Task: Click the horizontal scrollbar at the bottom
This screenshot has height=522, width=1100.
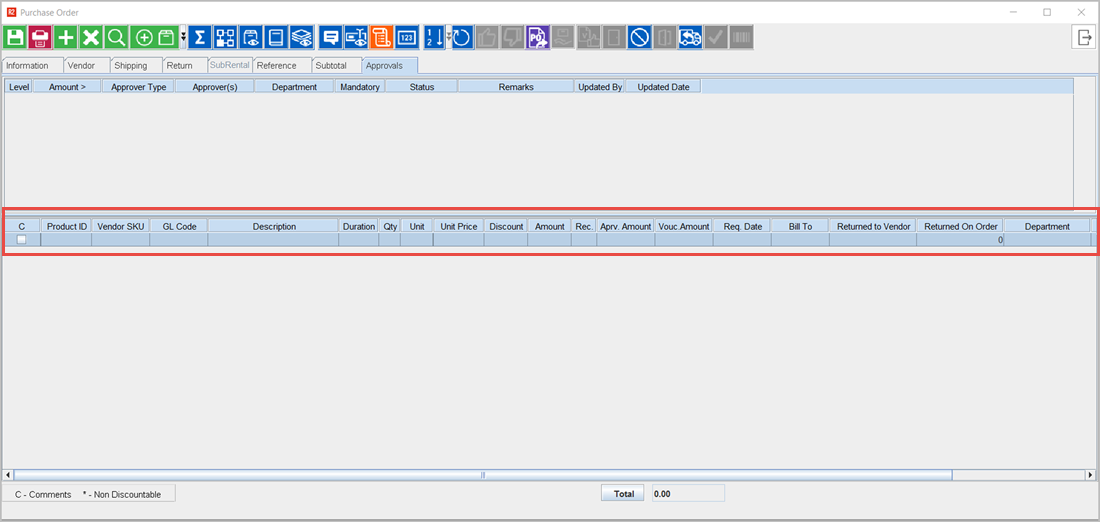Action: (x=482, y=475)
